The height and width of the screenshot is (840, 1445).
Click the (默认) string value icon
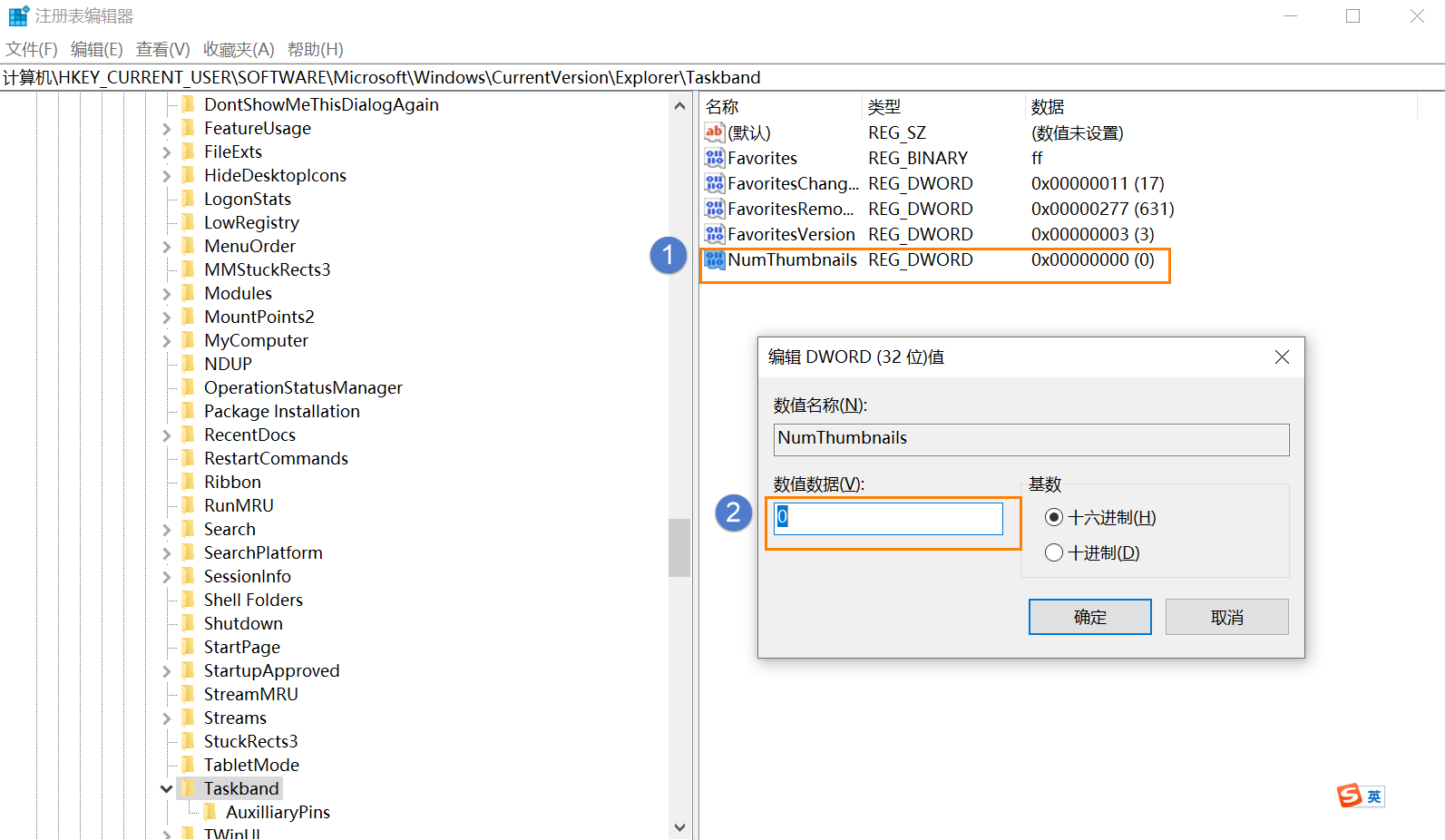715,132
